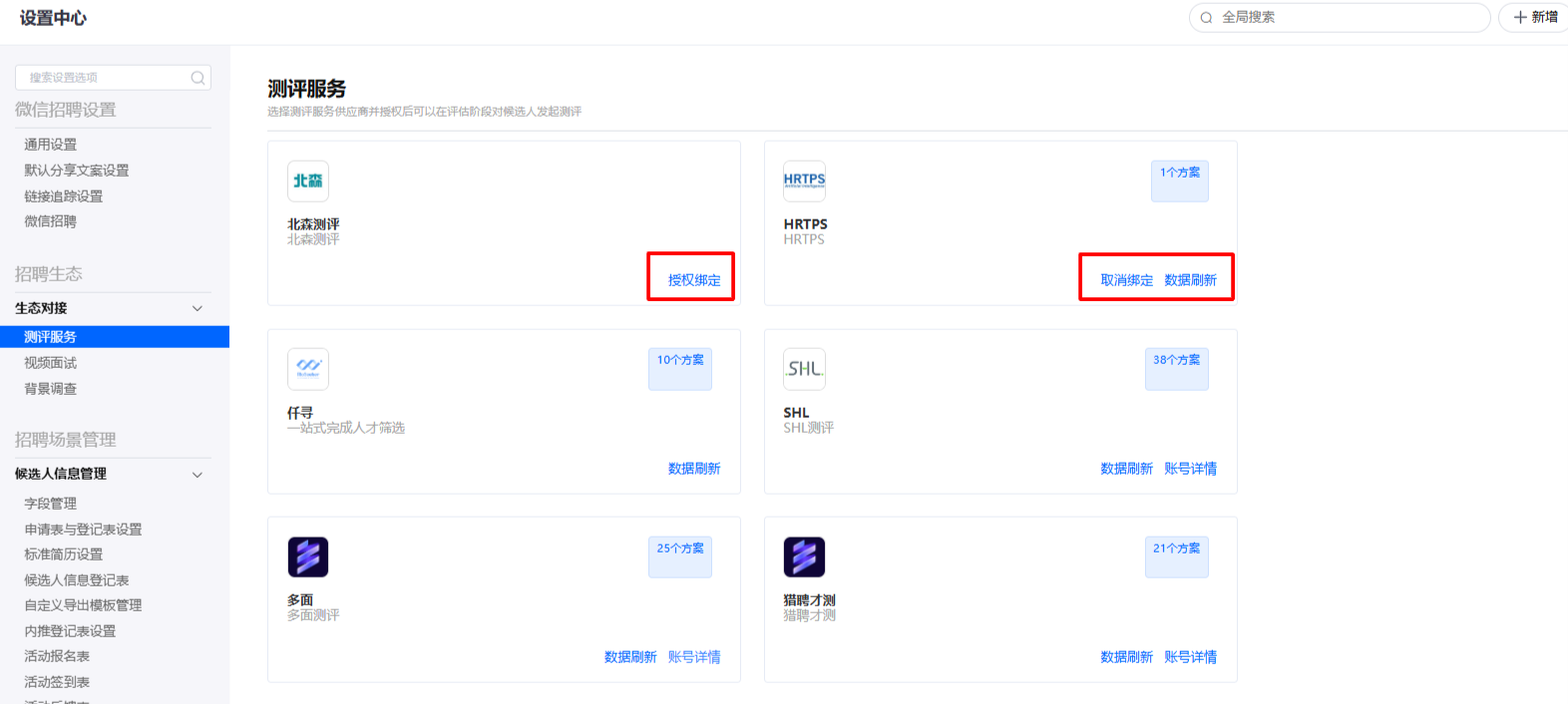Click the 招聘场景管理 group heading
The width and height of the screenshot is (1568, 704).
click(x=66, y=440)
